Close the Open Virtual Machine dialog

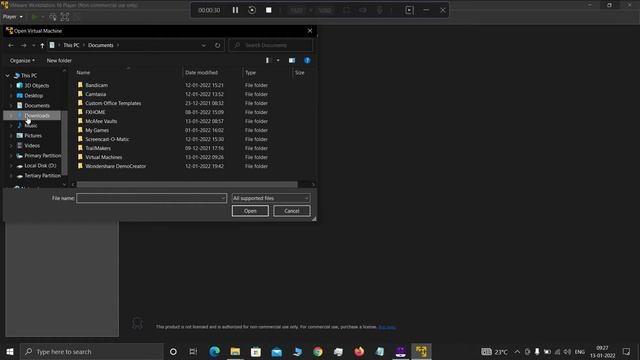pos(310,31)
